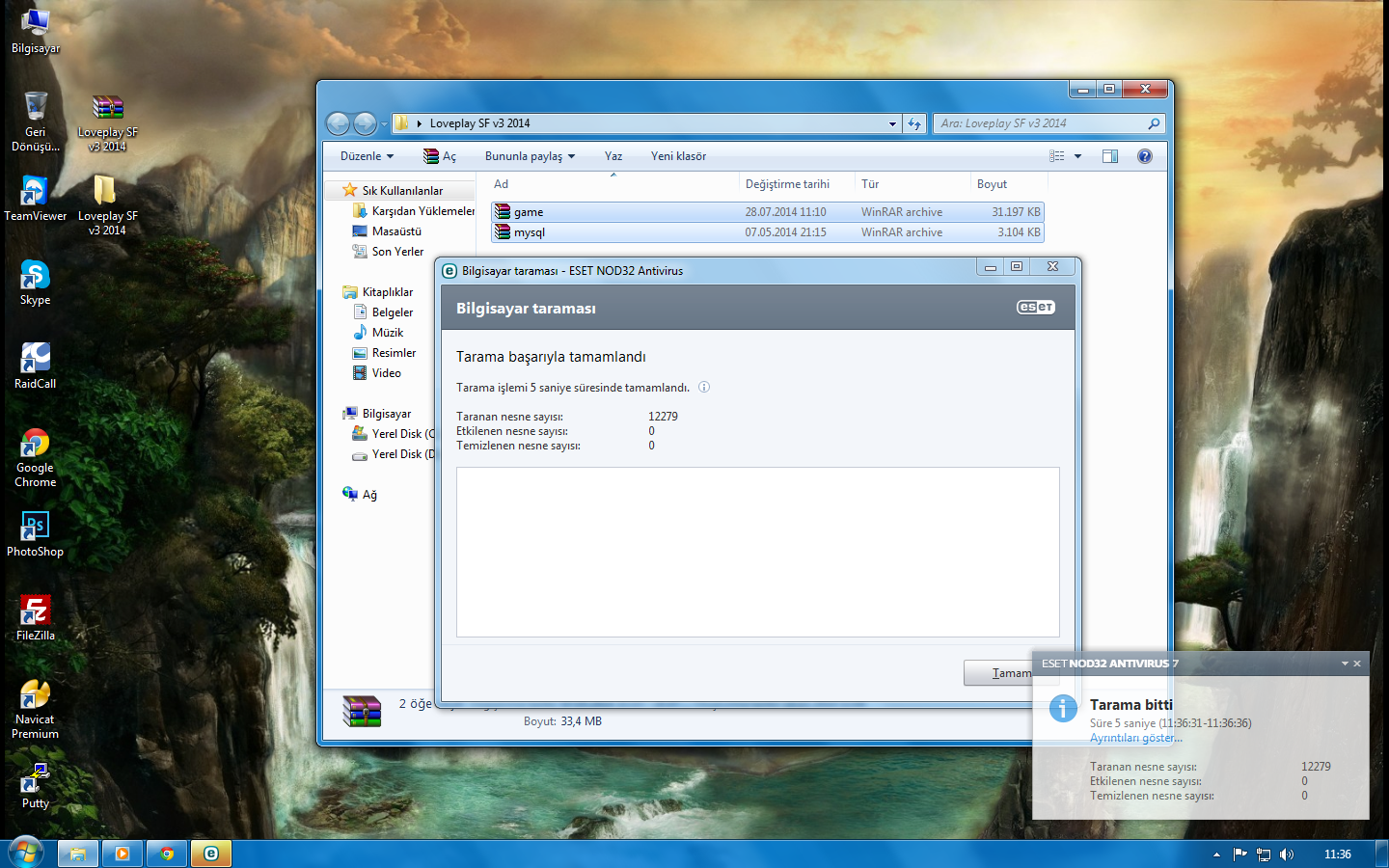This screenshot has width=1389, height=868.
Task: Go back in the Explorer window
Action: tap(338, 123)
